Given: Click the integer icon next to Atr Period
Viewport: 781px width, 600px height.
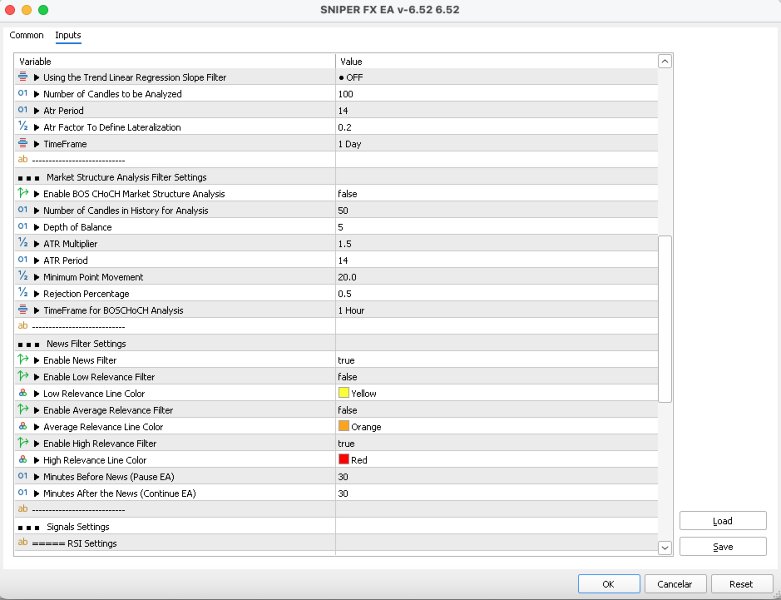Looking at the screenshot, I should [23, 110].
